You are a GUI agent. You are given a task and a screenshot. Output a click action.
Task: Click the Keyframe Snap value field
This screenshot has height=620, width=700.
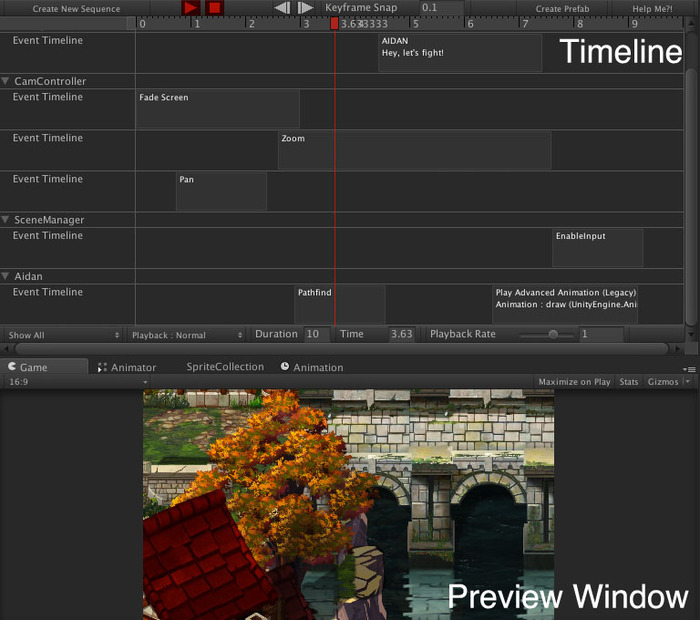click(x=442, y=8)
